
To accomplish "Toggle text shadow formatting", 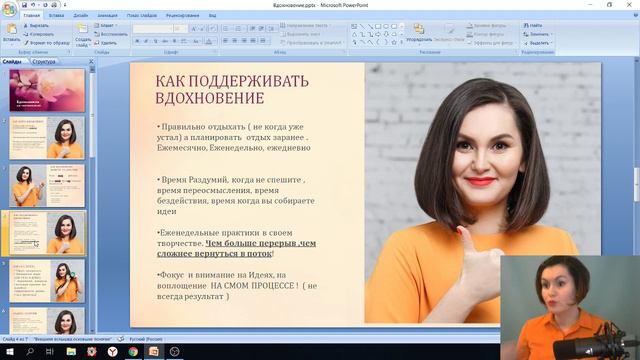I will coord(174,41).
